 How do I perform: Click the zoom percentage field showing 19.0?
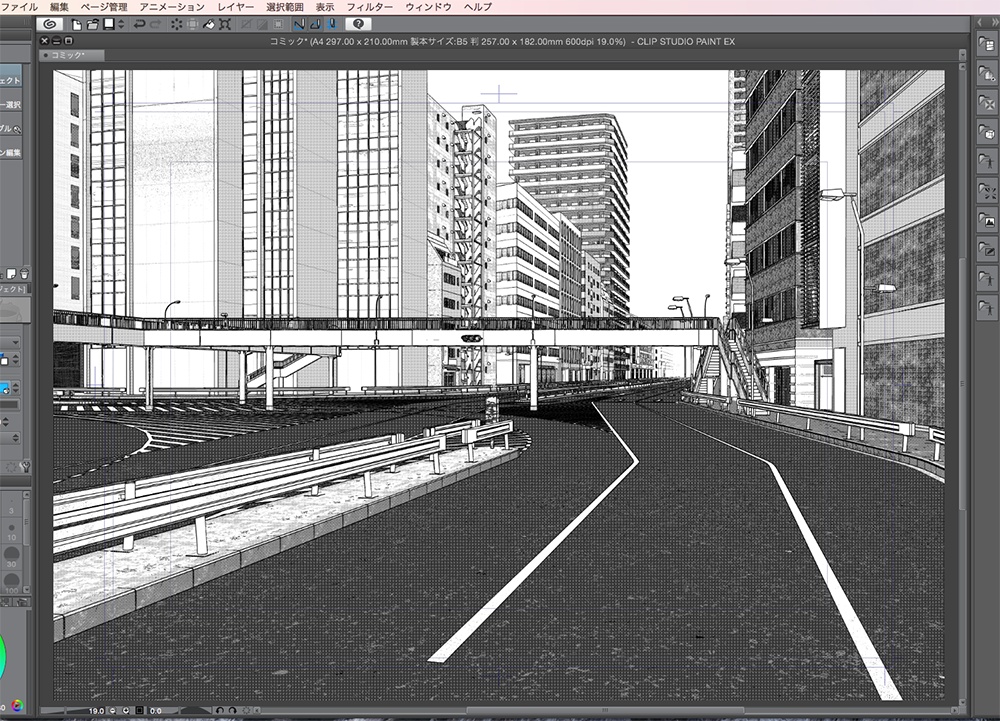96,708
